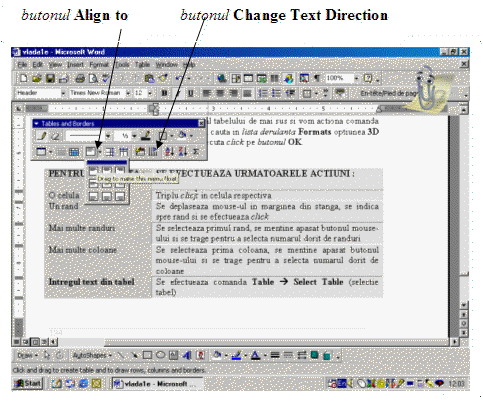Screen dimensions: 483x402
Task: Click the vertical scrollbar down arrow
Action: [x=464, y=305]
